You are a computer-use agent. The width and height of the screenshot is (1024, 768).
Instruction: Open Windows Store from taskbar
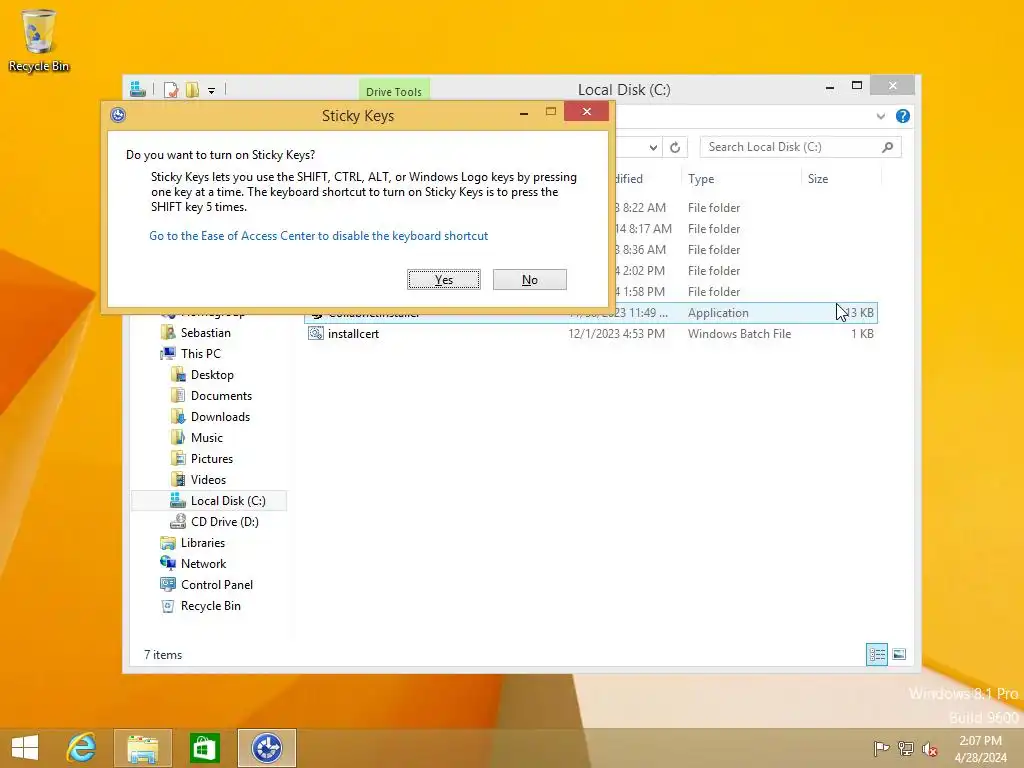tap(204, 748)
